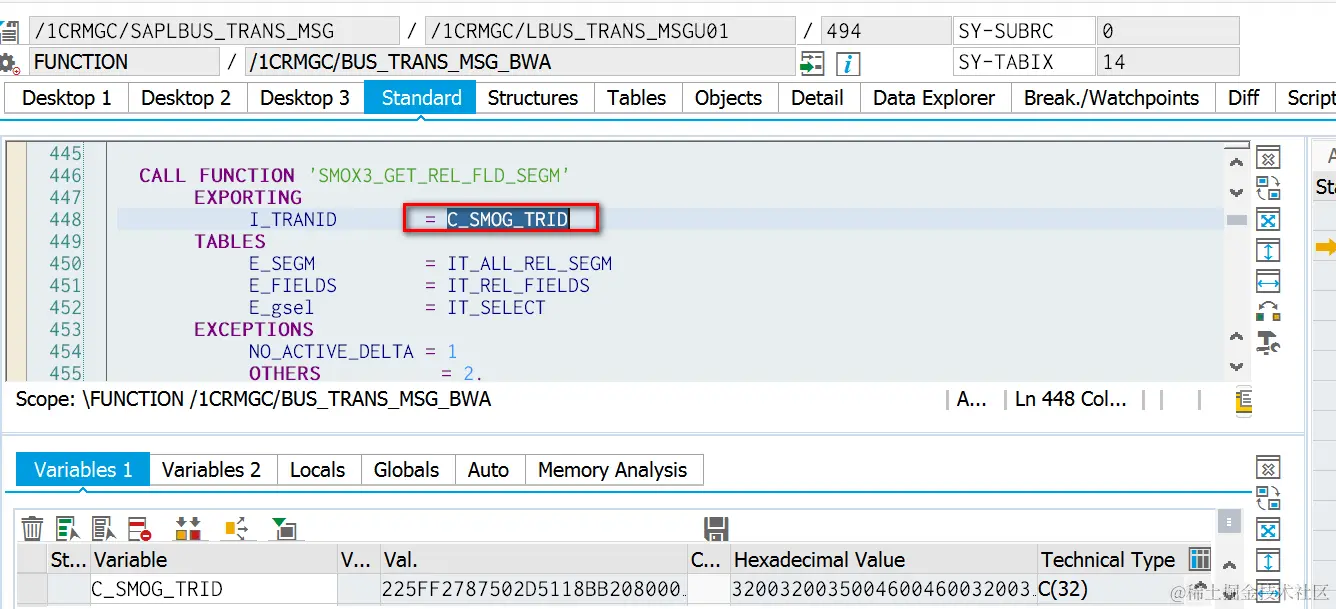The width and height of the screenshot is (1336, 609).
Task: Click IT_SELECT on code line 452
Action: click(x=496, y=308)
